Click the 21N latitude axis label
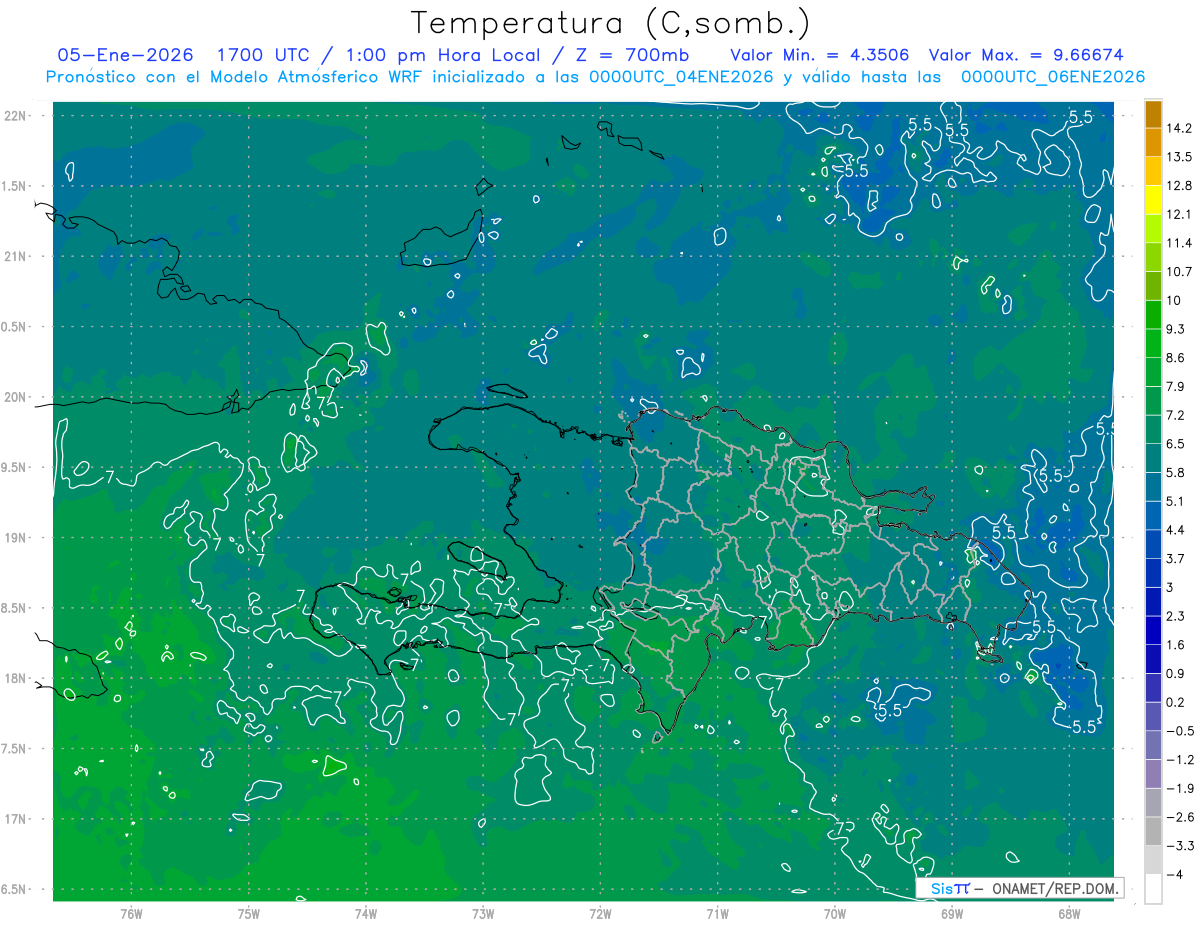The image size is (1200, 927). pyautogui.click(x=15, y=257)
